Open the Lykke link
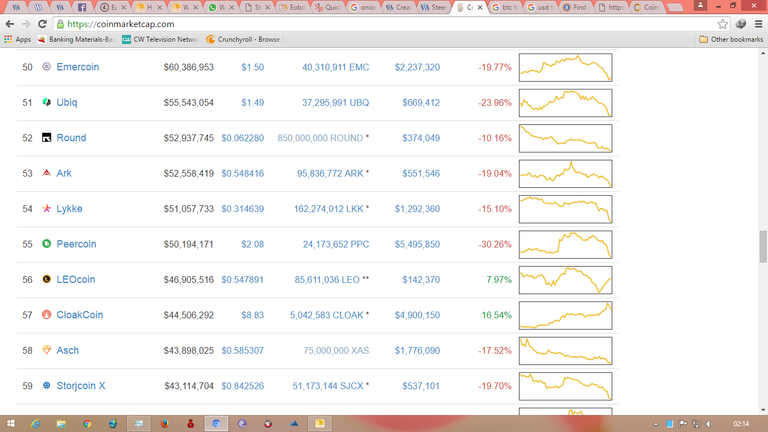Viewport: 768px width, 432px height. [x=69, y=208]
